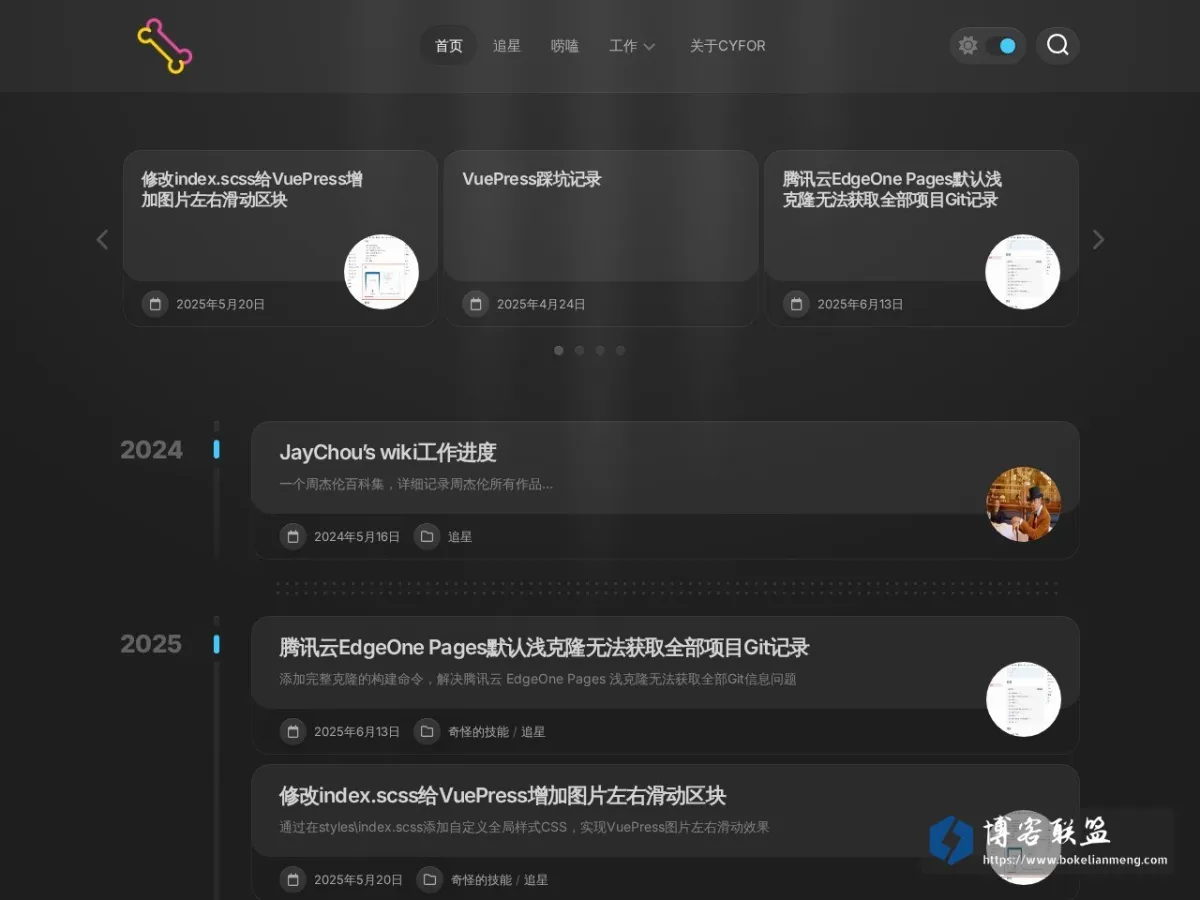The height and width of the screenshot is (900, 1200).
Task: Open carousel card 腾讯云EdgeOne Pages默认浅克隆
Action: [892, 189]
